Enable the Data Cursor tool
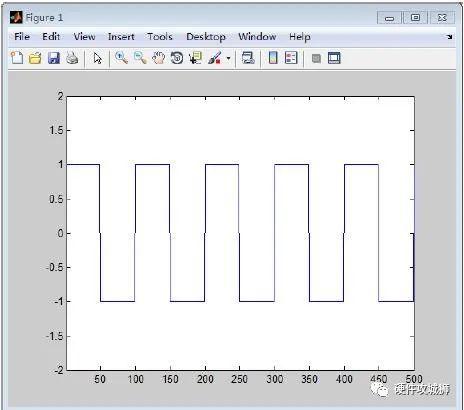 click(x=195, y=58)
